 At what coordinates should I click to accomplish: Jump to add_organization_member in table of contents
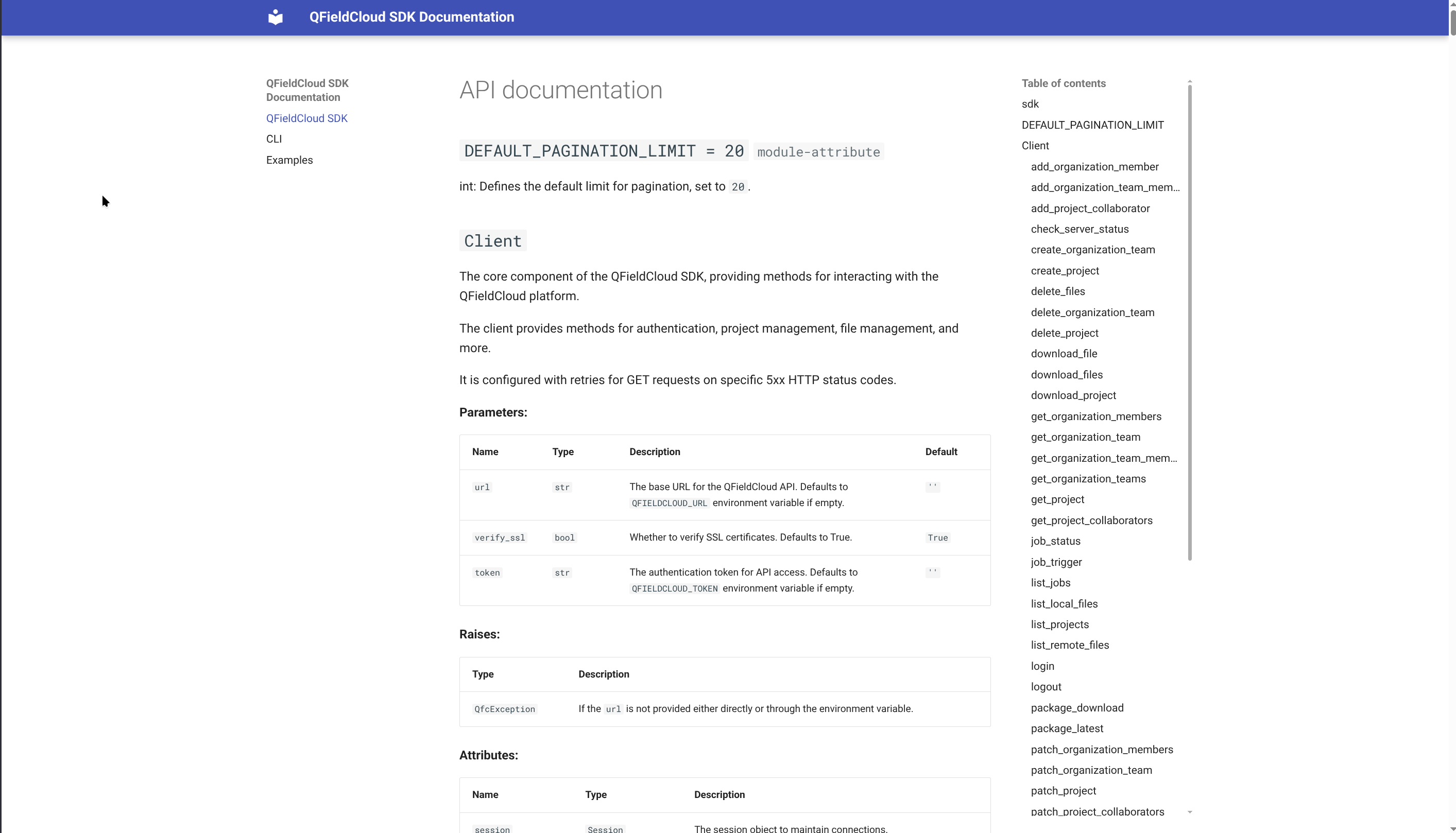pyautogui.click(x=1094, y=166)
